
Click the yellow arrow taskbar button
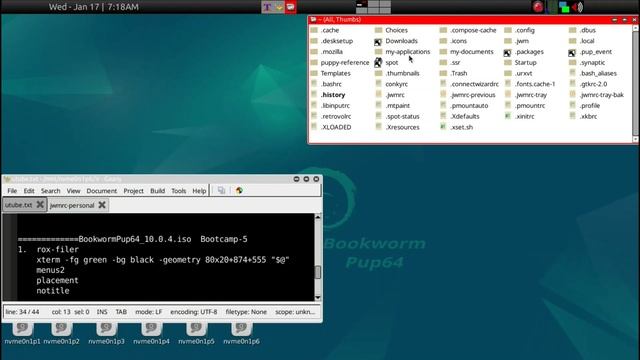279,7
